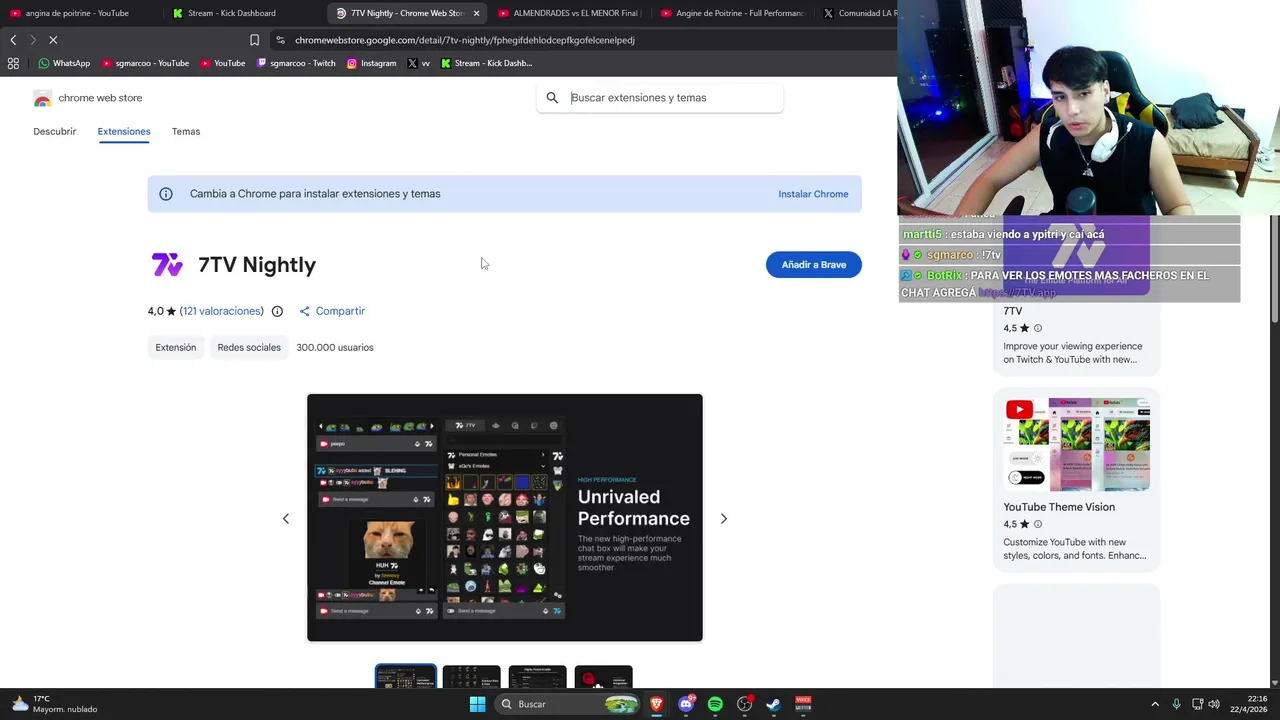This screenshot has width=1280, height=720.
Task: Open Voicemeeter from the taskbar
Action: (803, 704)
